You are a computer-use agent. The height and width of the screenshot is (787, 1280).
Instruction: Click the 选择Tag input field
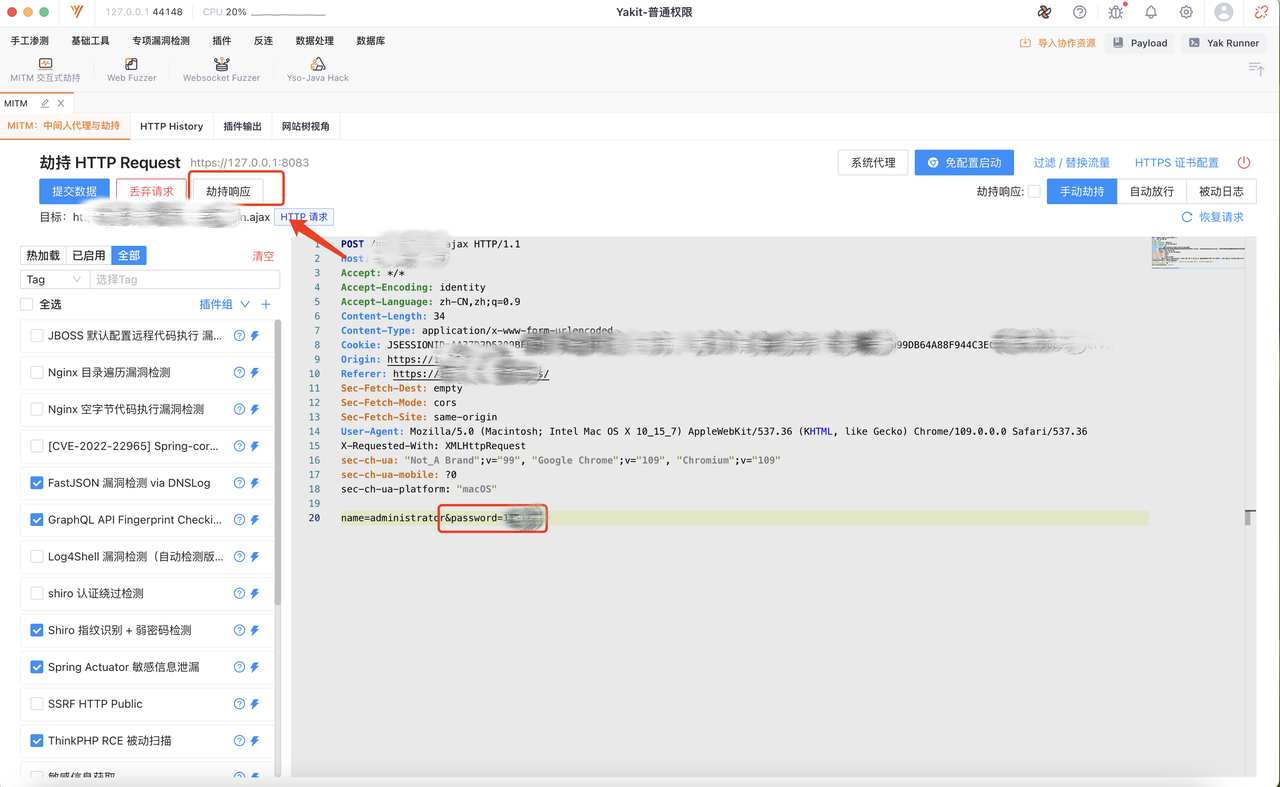pyautogui.click(x=185, y=280)
